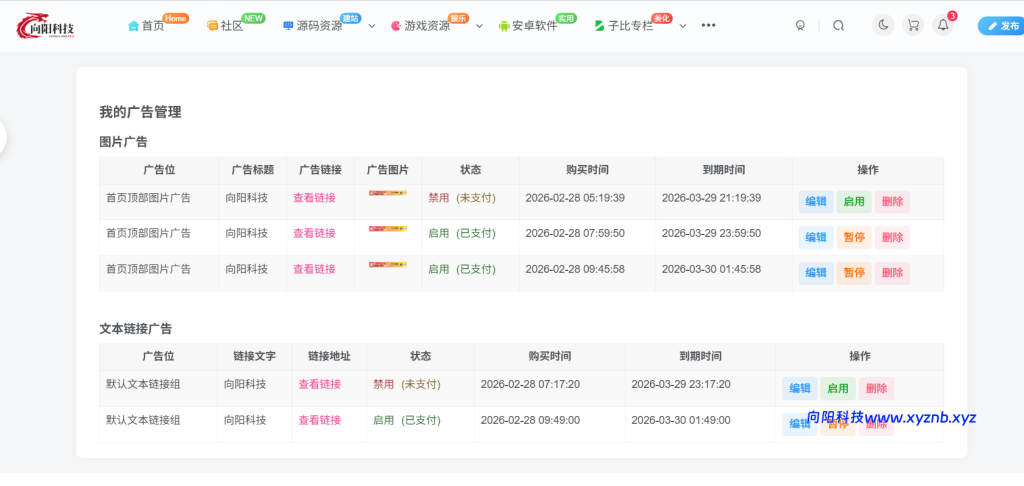Click the 图片广告 section heading

coord(123,142)
